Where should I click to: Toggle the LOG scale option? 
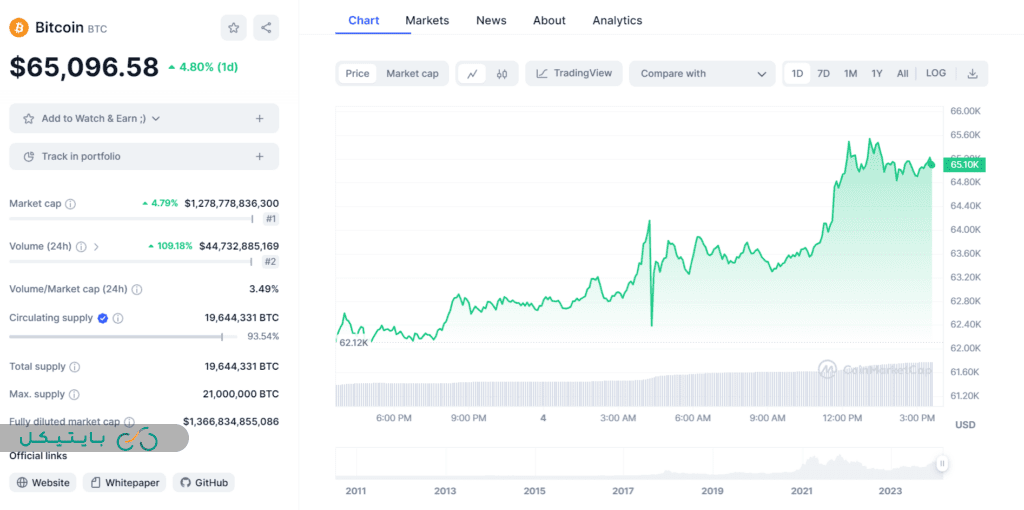[935, 73]
